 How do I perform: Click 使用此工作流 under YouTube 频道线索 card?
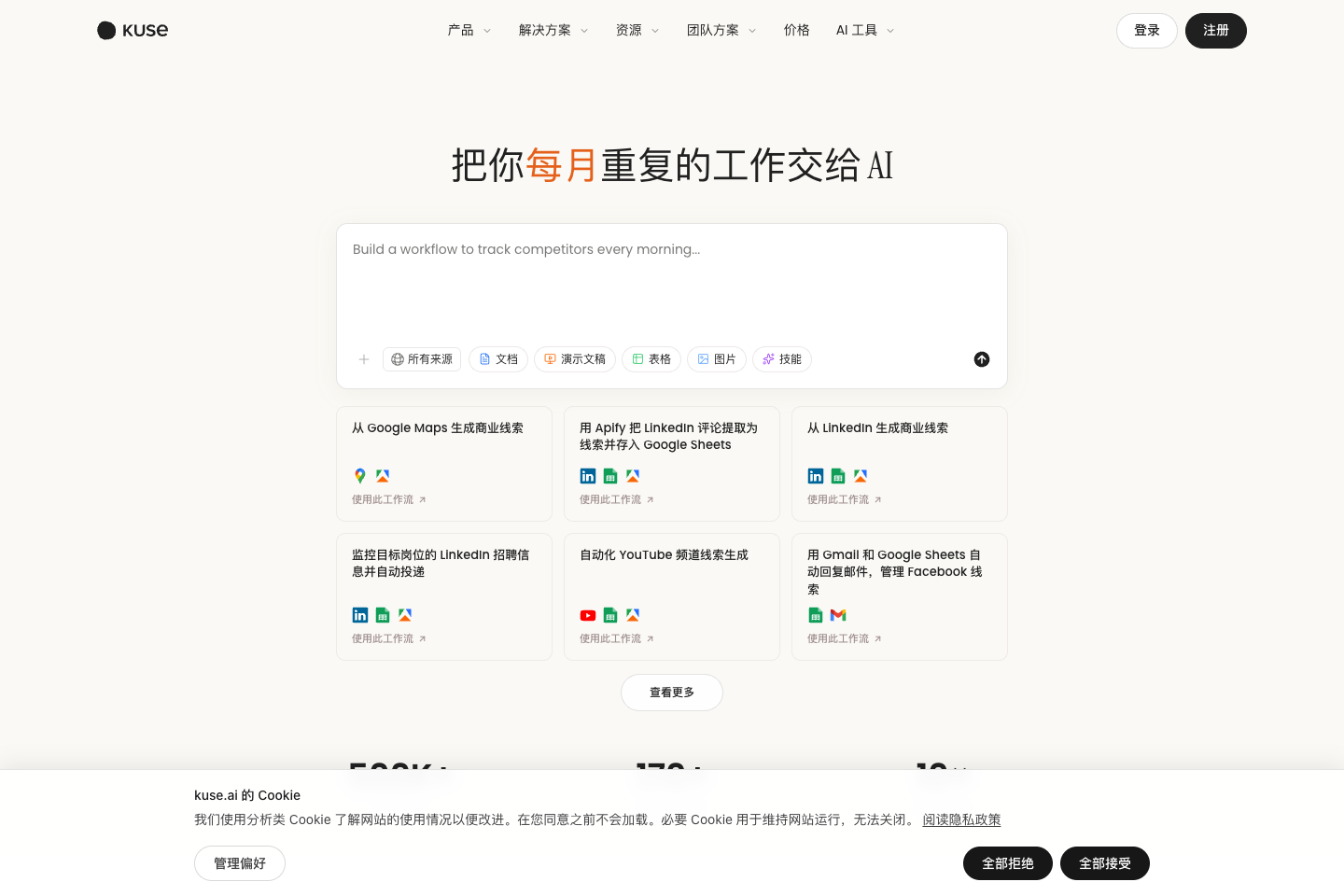[617, 639]
